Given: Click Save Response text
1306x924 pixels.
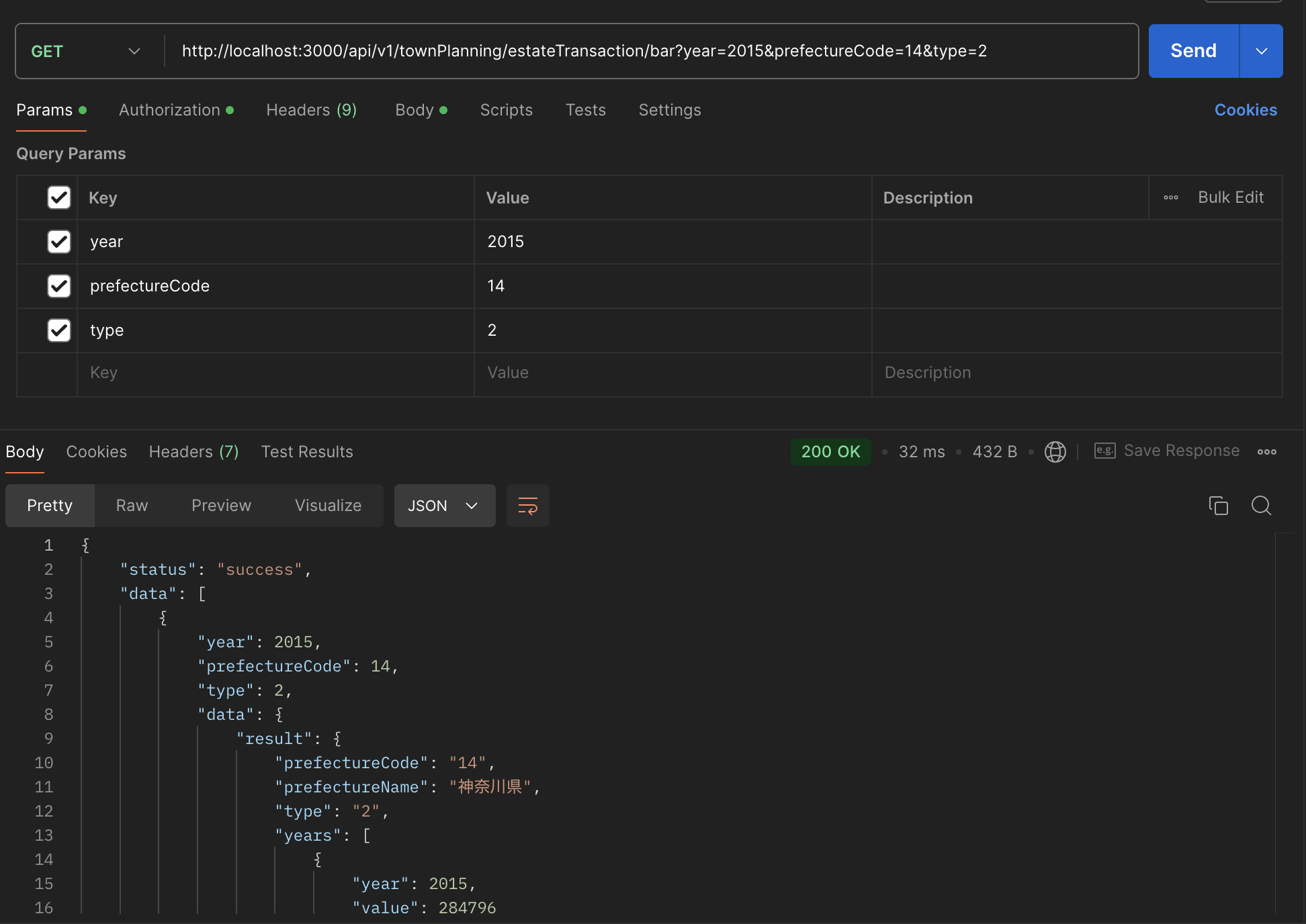Looking at the screenshot, I should pos(1181,451).
